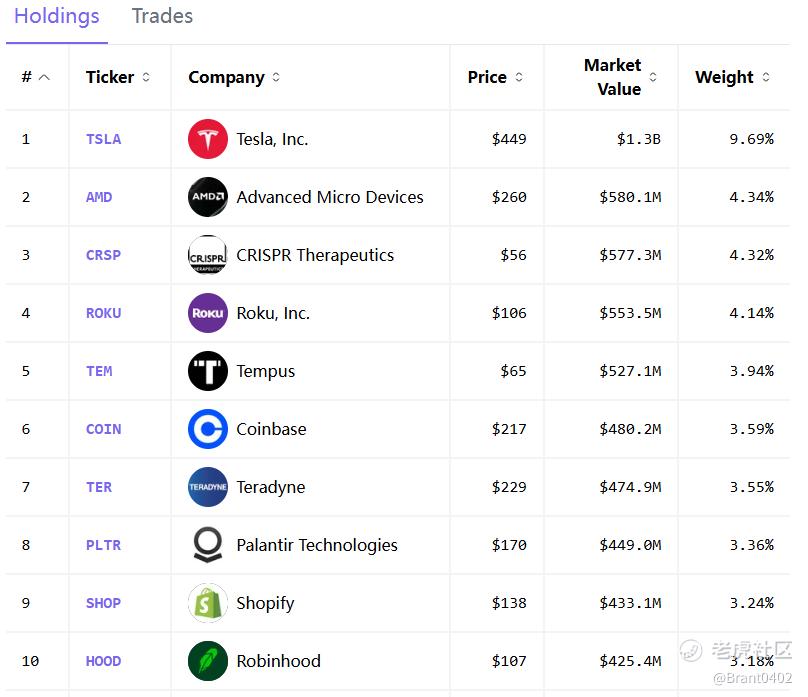The width and height of the screenshot is (808, 697).
Task: Sort by Market Value column
Action: pos(620,77)
